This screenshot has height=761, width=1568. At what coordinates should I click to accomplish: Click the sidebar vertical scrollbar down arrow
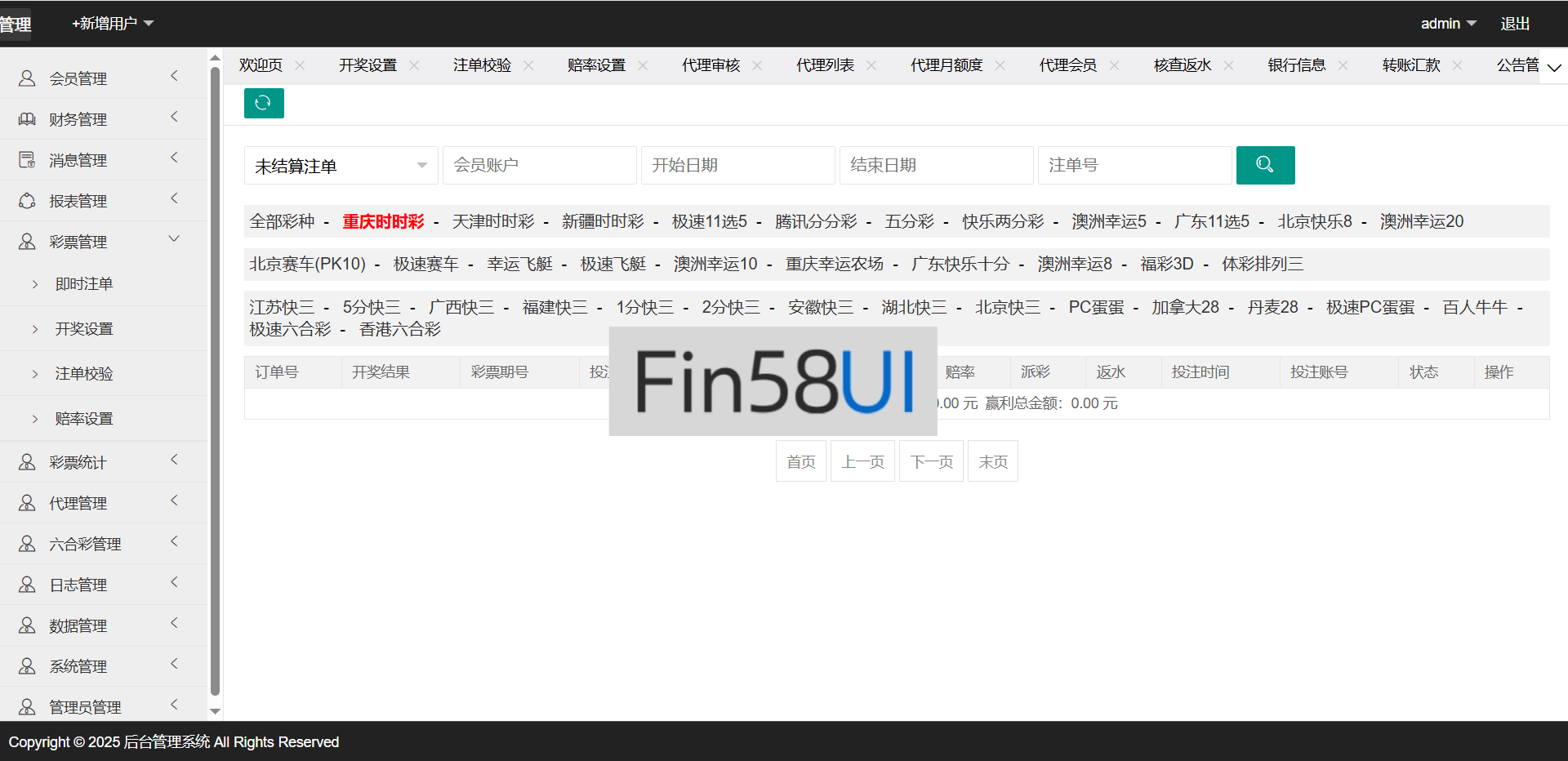[x=215, y=711]
